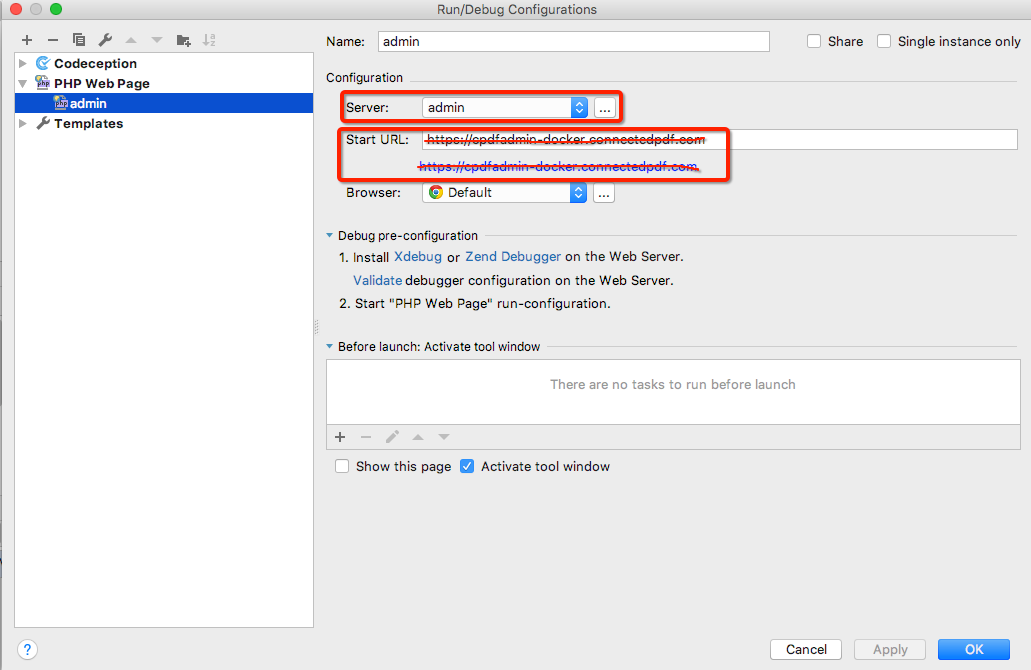Move configuration down with the down arrow
This screenshot has height=670, width=1031.
(x=156, y=40)
